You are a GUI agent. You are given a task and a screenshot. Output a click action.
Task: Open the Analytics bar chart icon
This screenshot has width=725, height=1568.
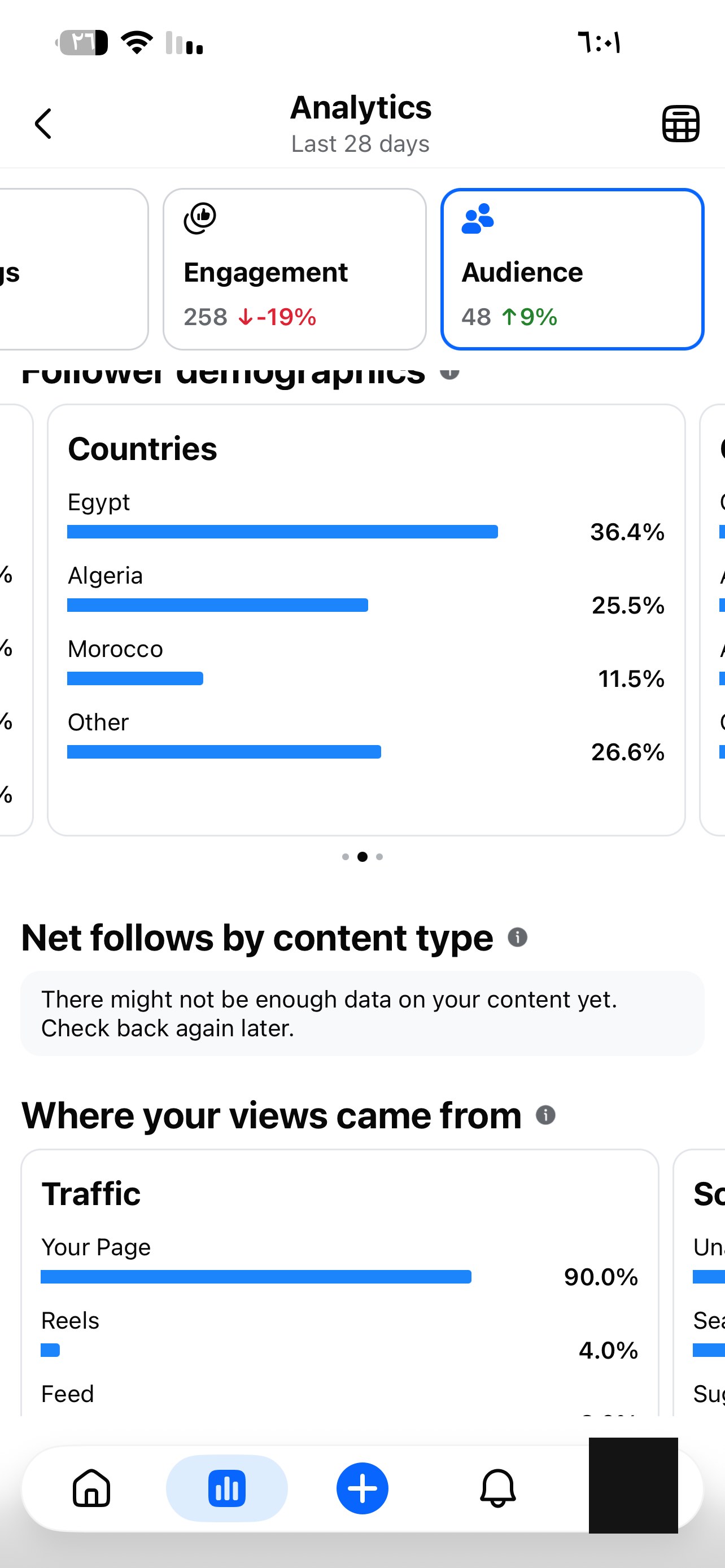click(x=226, y=1488)
